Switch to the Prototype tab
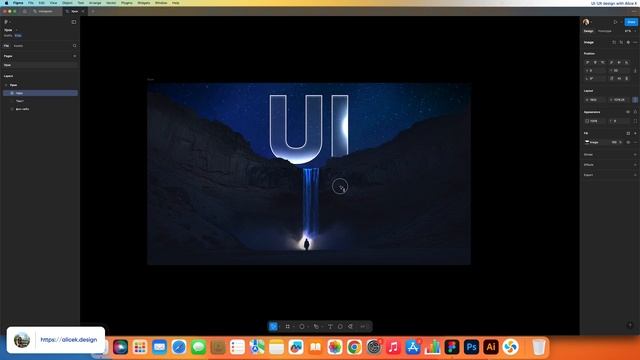640x360 pixels. click(604, 31)
